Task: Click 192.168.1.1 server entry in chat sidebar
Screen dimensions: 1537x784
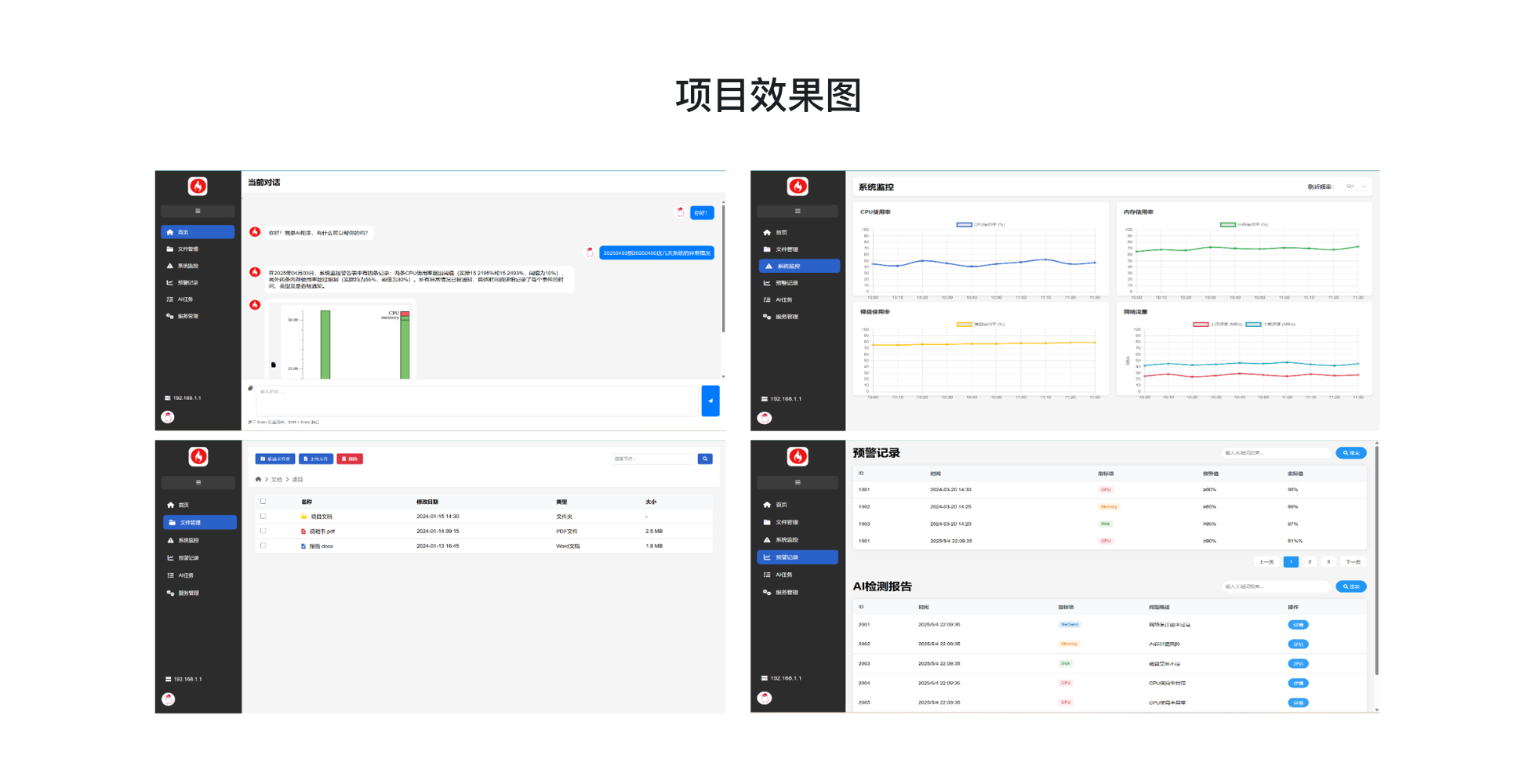Action: click(x=183, y=398)
